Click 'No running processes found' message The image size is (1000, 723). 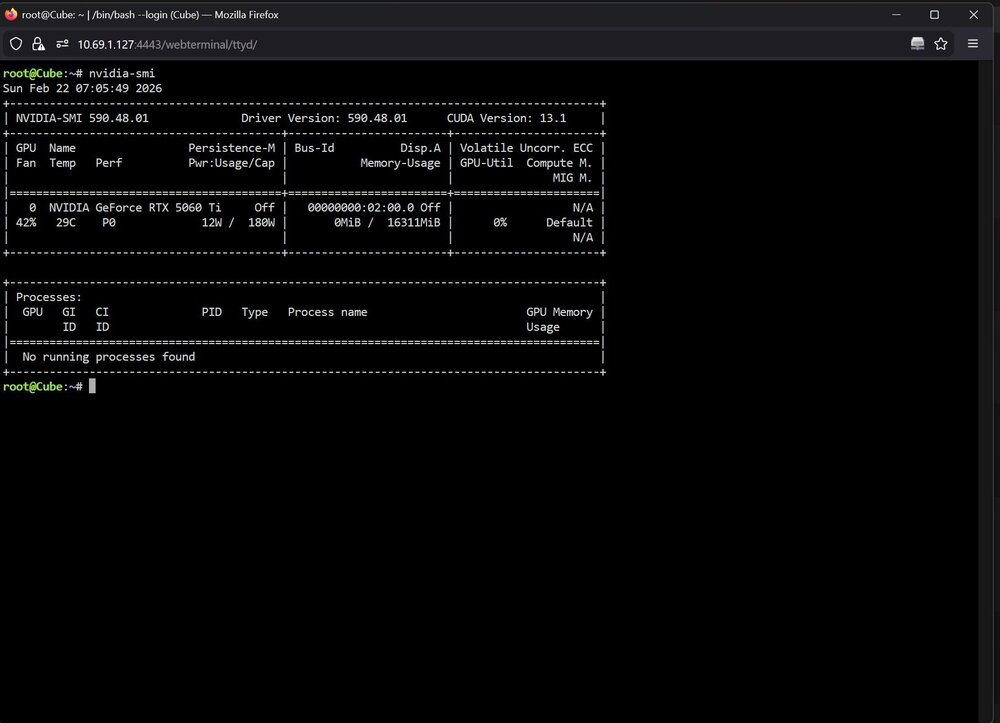109,357
